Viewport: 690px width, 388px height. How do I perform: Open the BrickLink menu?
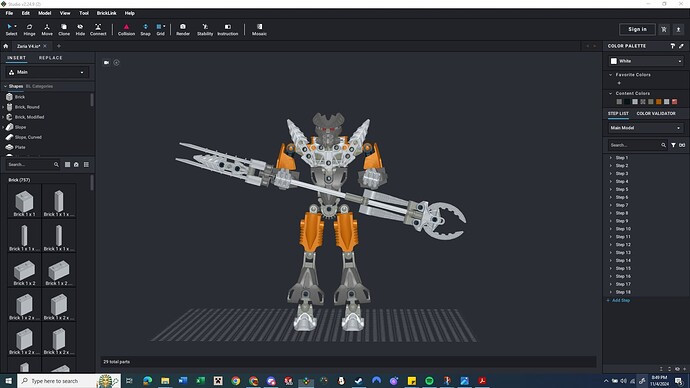coord(106,13)
